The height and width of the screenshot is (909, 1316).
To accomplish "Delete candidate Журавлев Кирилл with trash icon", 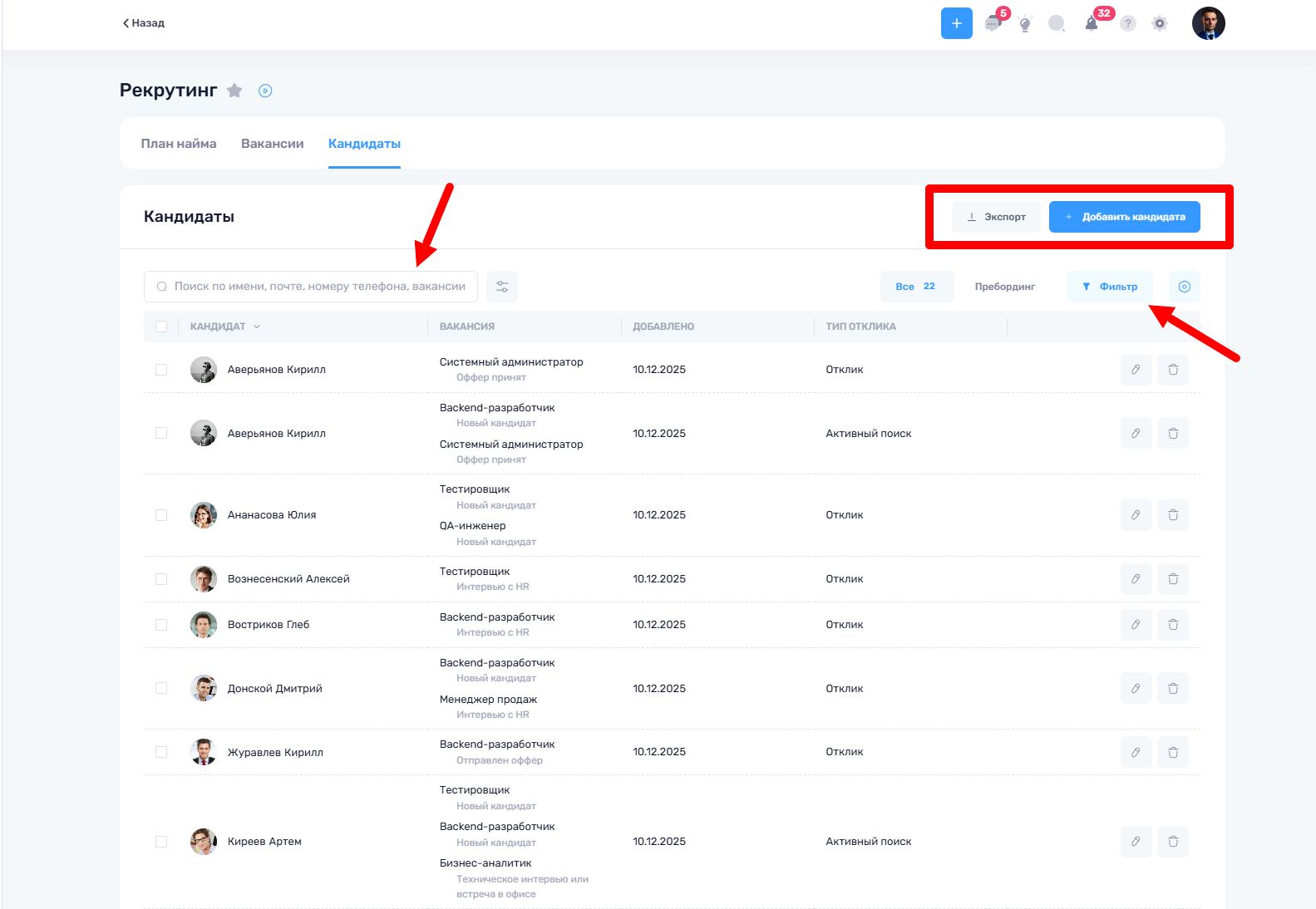I will (1173, 752).
